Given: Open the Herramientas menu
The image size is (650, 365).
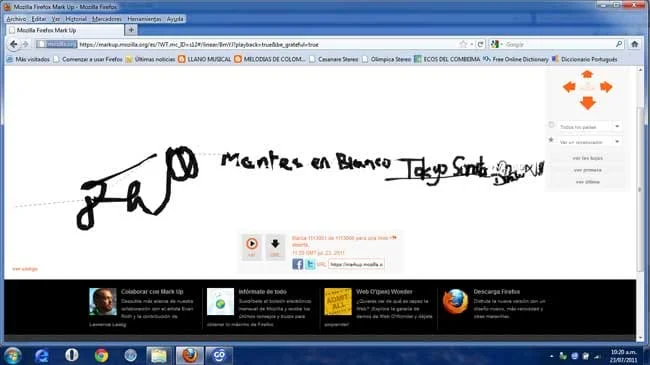Looking at the screenshot, I should coord(144,19).
